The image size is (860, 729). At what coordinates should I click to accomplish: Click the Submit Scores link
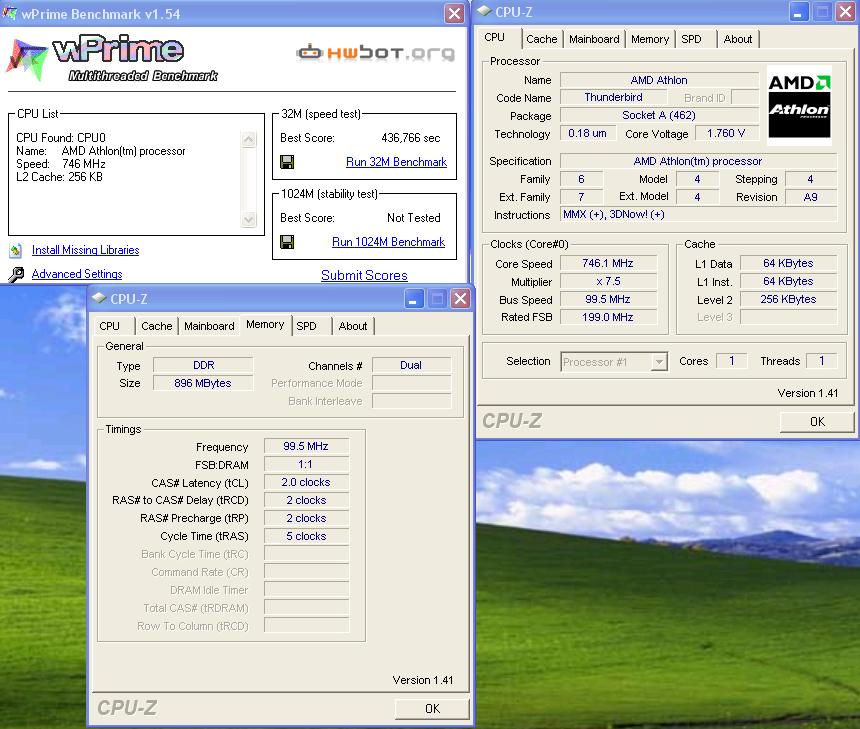click(364, 275)
